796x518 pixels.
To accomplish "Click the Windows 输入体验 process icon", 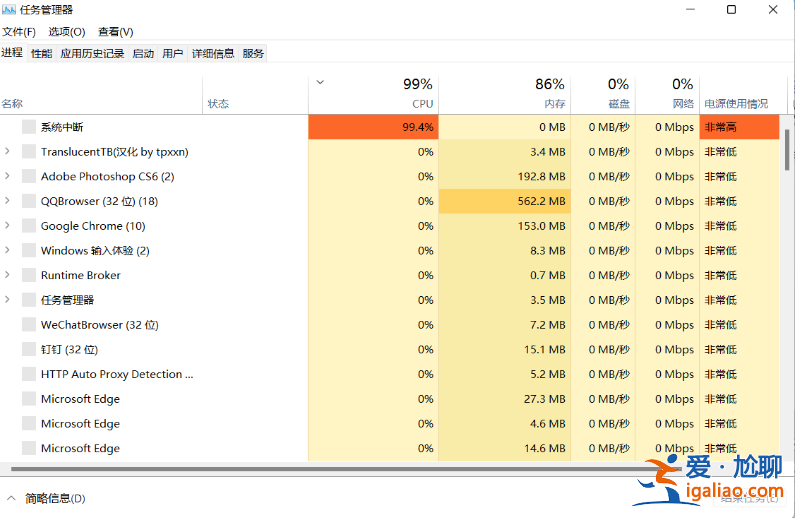I will click(29, 250).
